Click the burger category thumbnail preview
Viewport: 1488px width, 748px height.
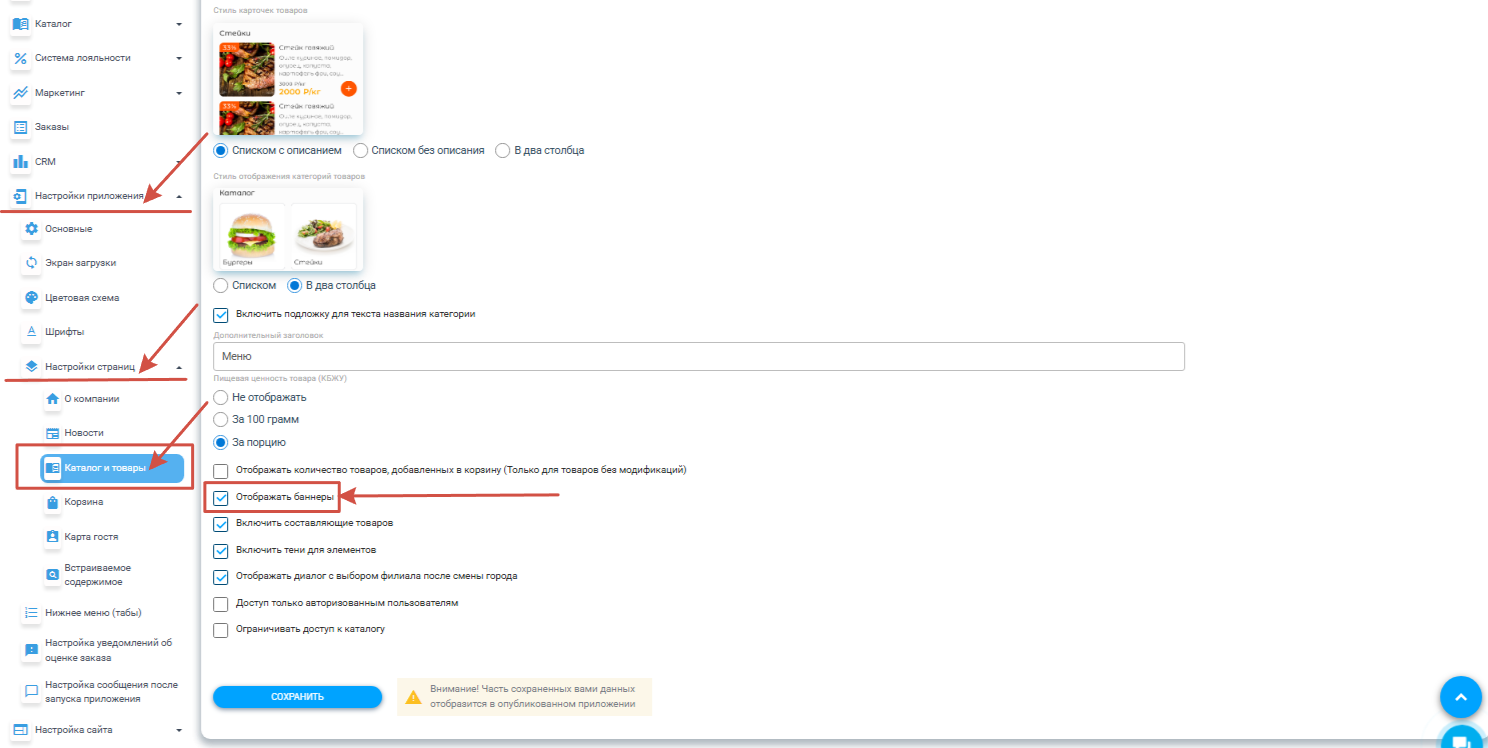252,236
